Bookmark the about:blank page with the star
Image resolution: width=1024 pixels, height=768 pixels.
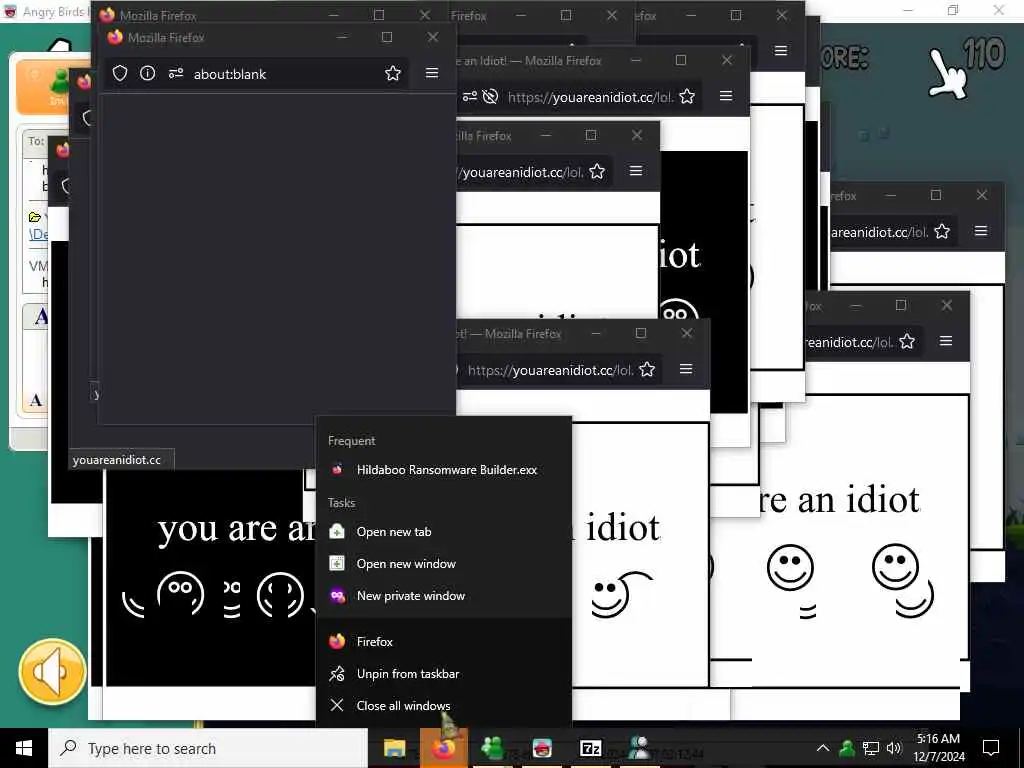tap(392, 73)
